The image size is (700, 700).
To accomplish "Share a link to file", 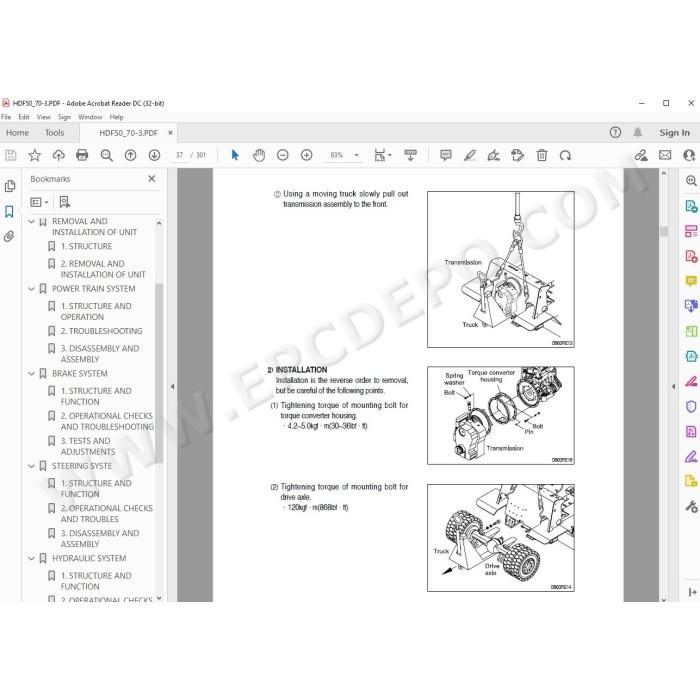I will tap(641, 155).
